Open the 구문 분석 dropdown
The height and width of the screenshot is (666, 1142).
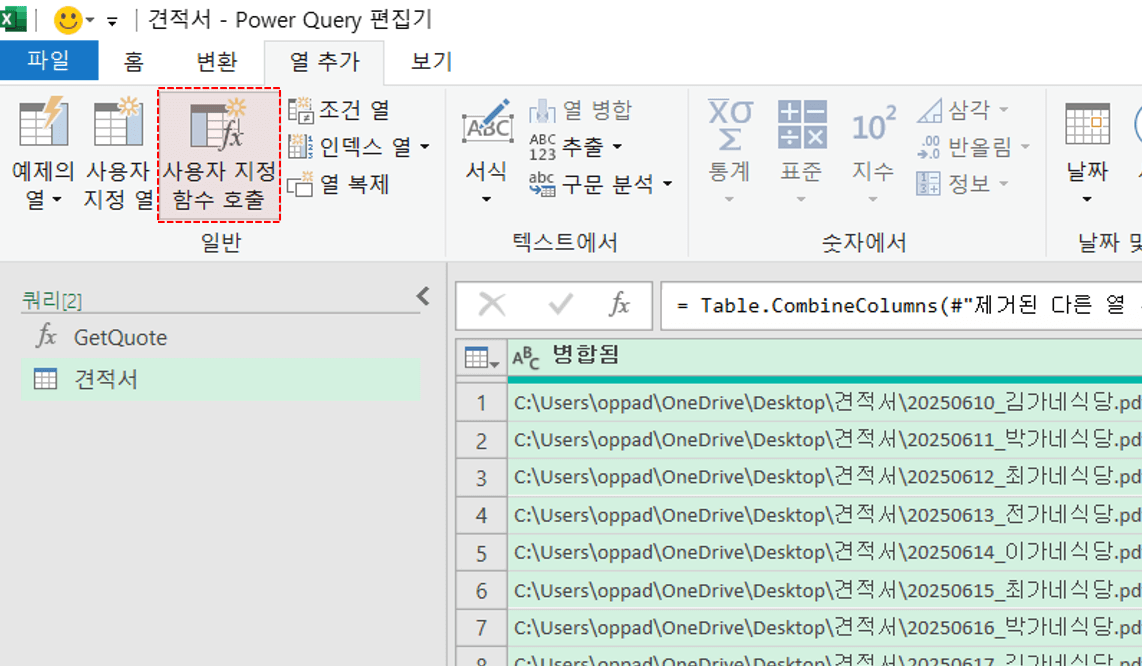pos(667,184)
